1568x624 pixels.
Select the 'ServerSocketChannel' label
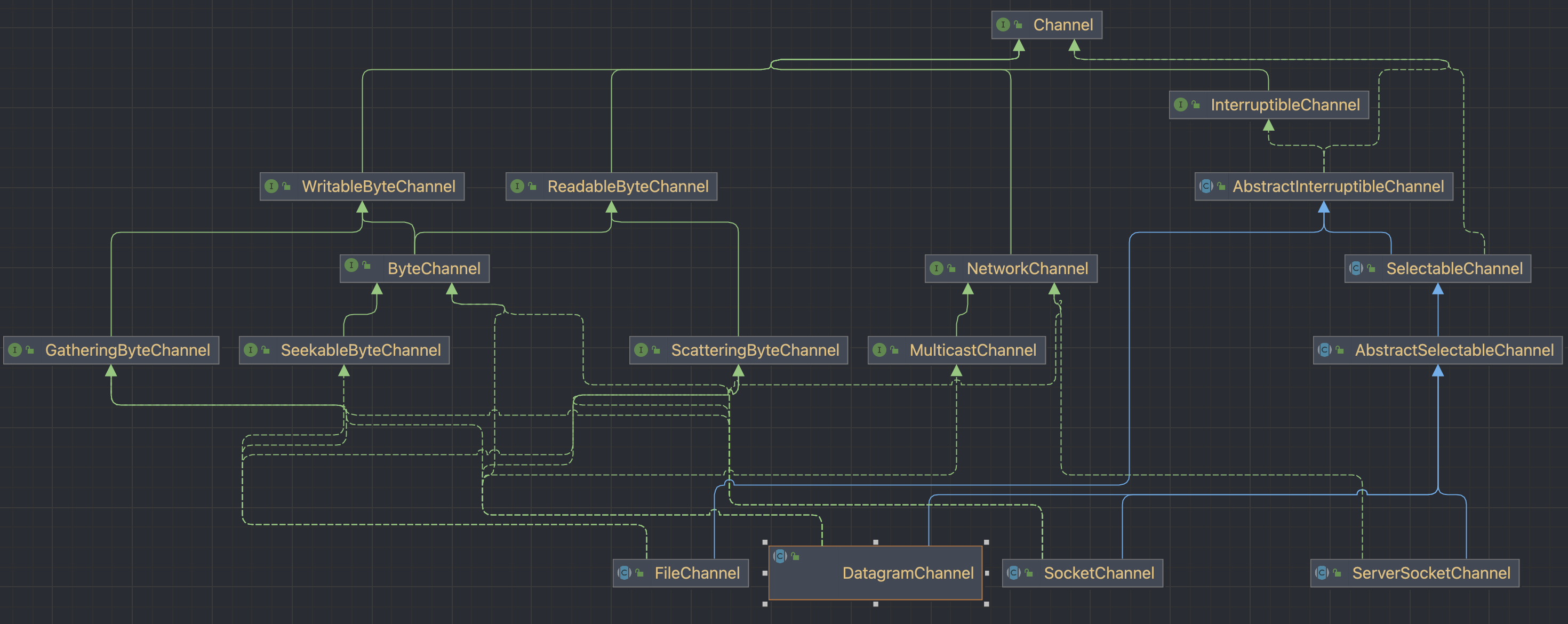(x=1431, y=573)
